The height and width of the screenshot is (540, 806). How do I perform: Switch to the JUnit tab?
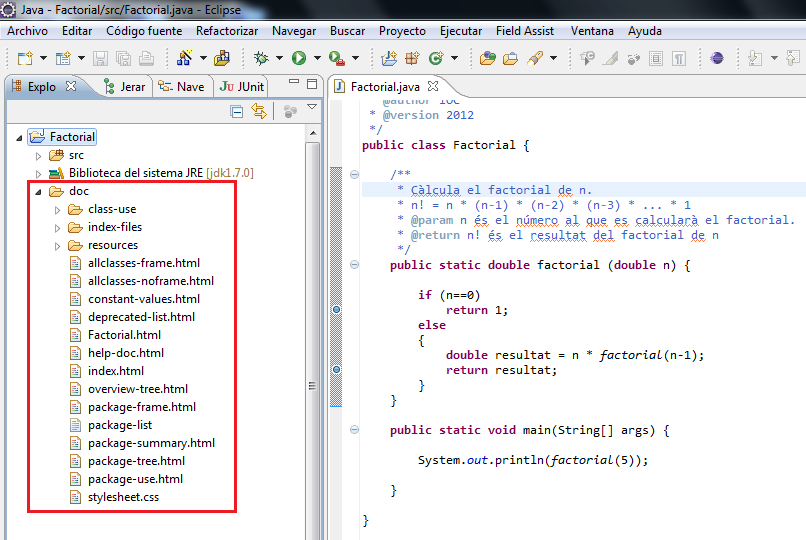[x=242, y=87]
